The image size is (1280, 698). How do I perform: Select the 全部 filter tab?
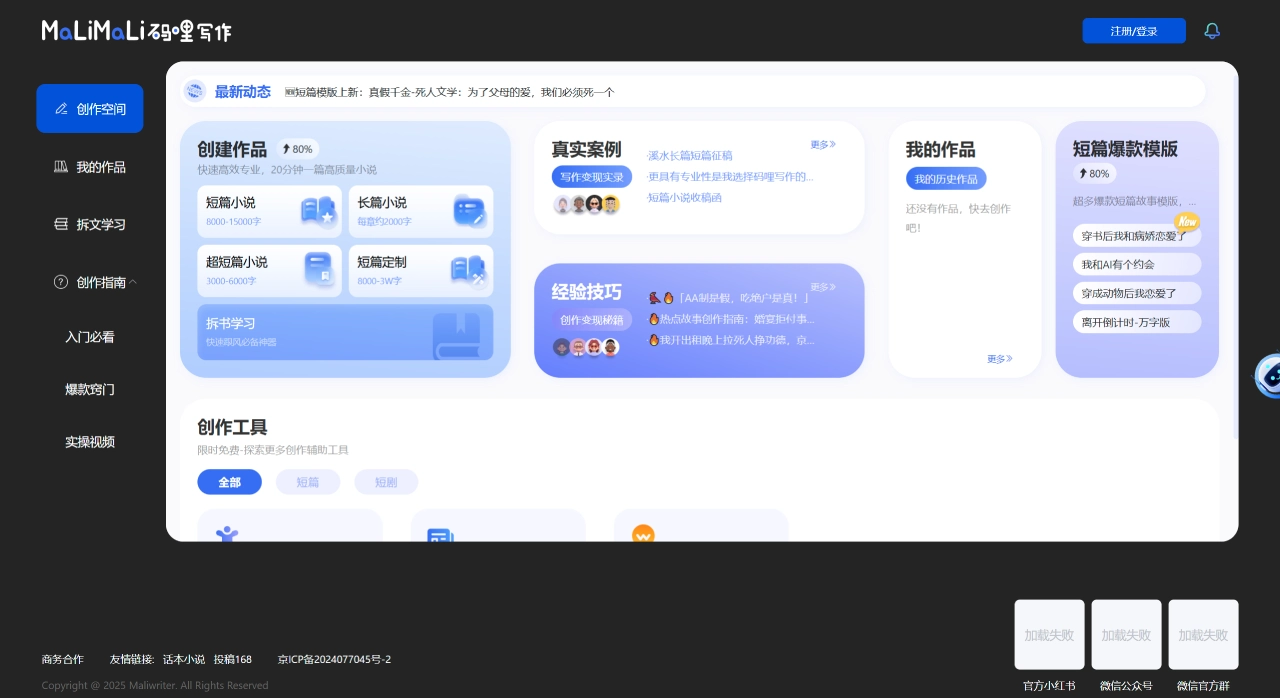tap(229, 482)
